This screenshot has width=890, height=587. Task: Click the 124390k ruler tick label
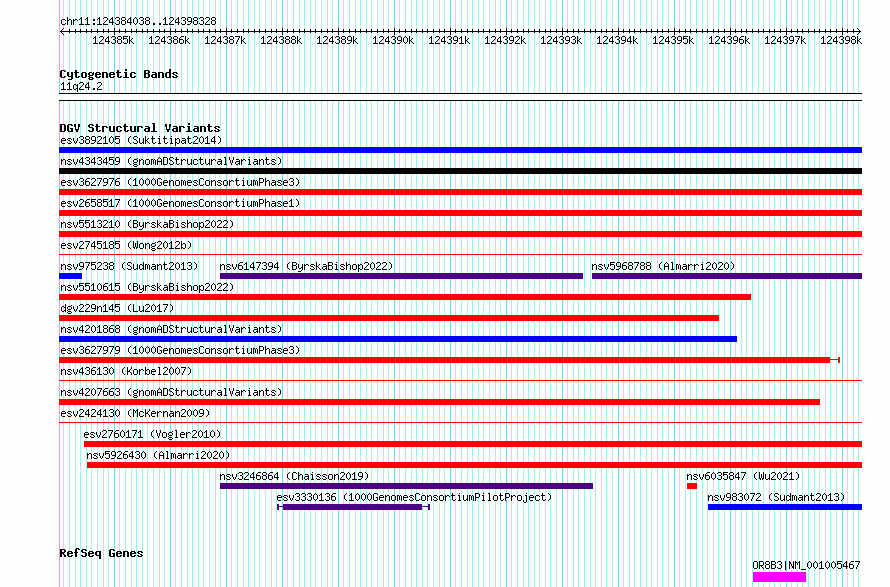[393, 41]
